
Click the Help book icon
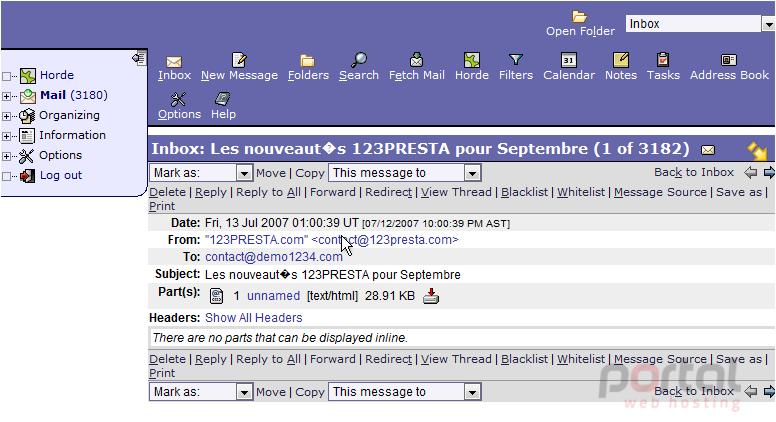click(x=223, y=99)
